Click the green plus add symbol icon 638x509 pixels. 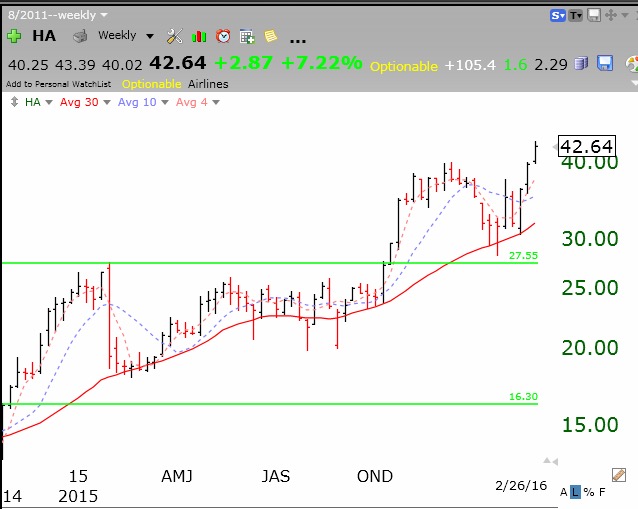click(14, 36)
